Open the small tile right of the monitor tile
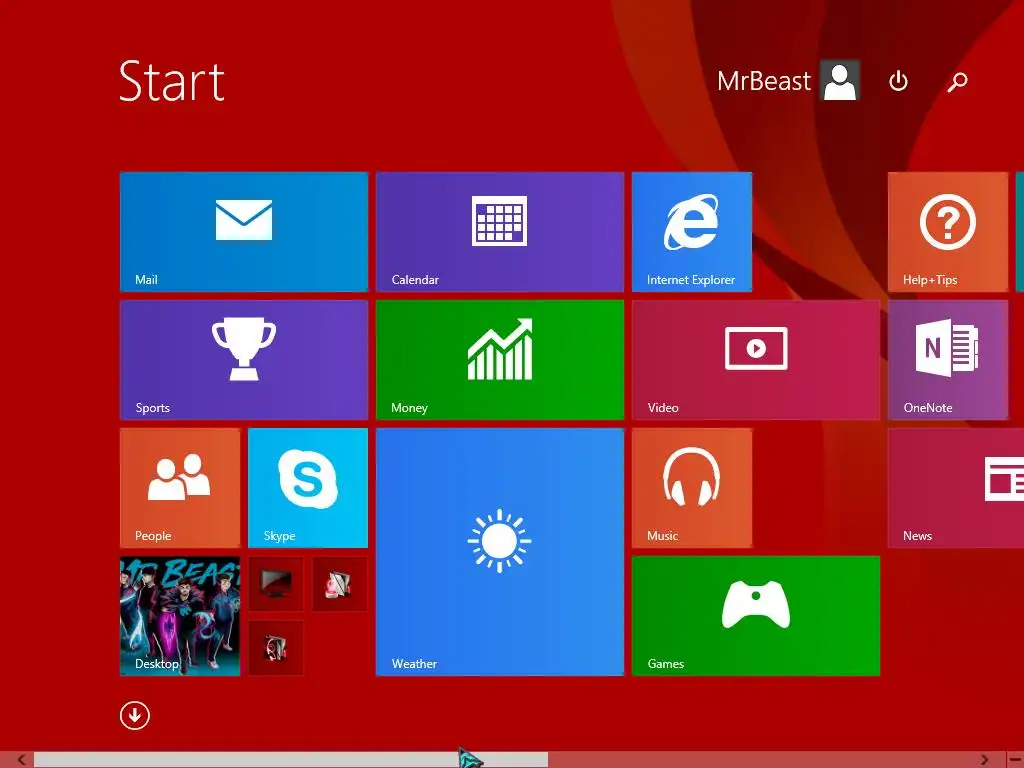Viewport: 1024px width, 768px height. (340, 583)
